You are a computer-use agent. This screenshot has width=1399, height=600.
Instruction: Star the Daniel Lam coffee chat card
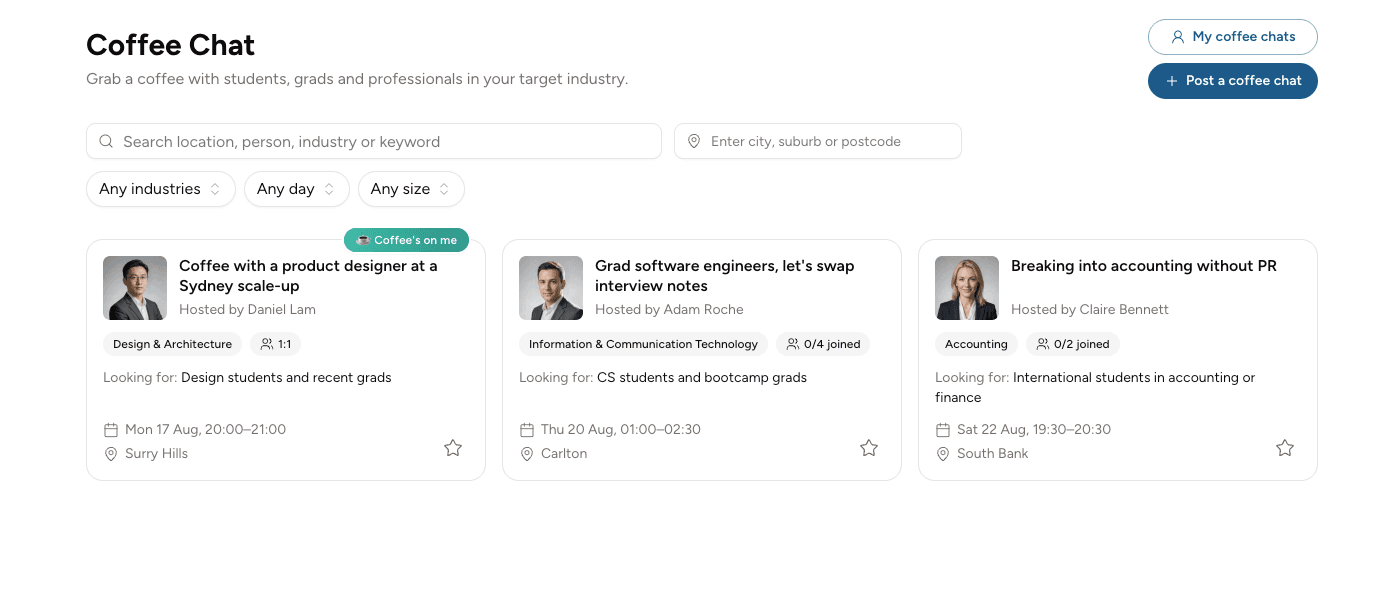click(453, 448)
